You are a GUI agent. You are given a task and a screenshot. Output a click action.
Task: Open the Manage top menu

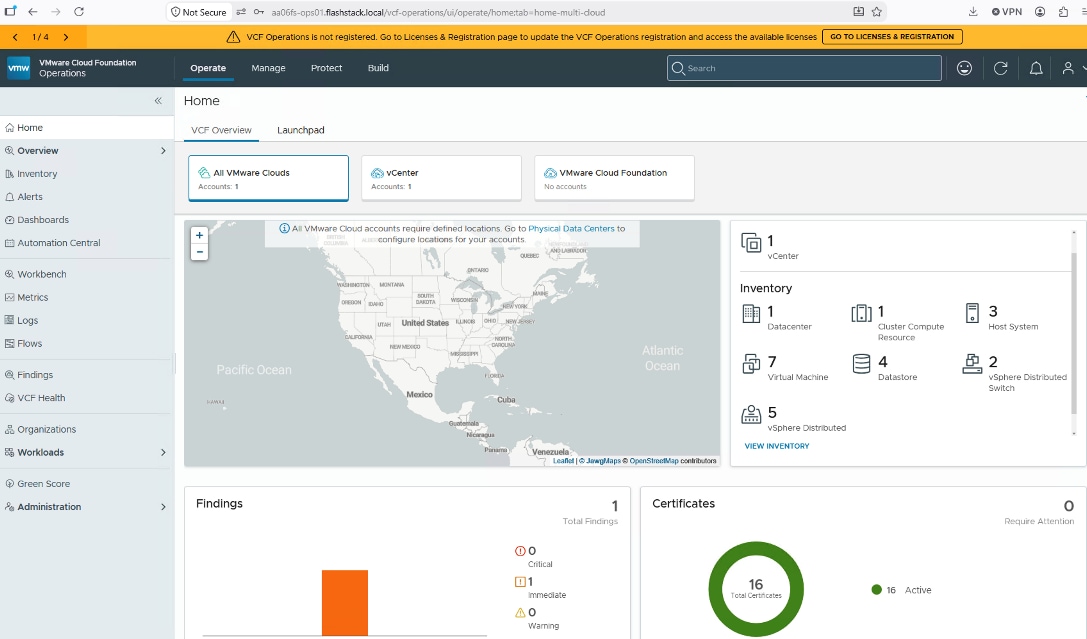pyautogui.click(x=268, y=68)
